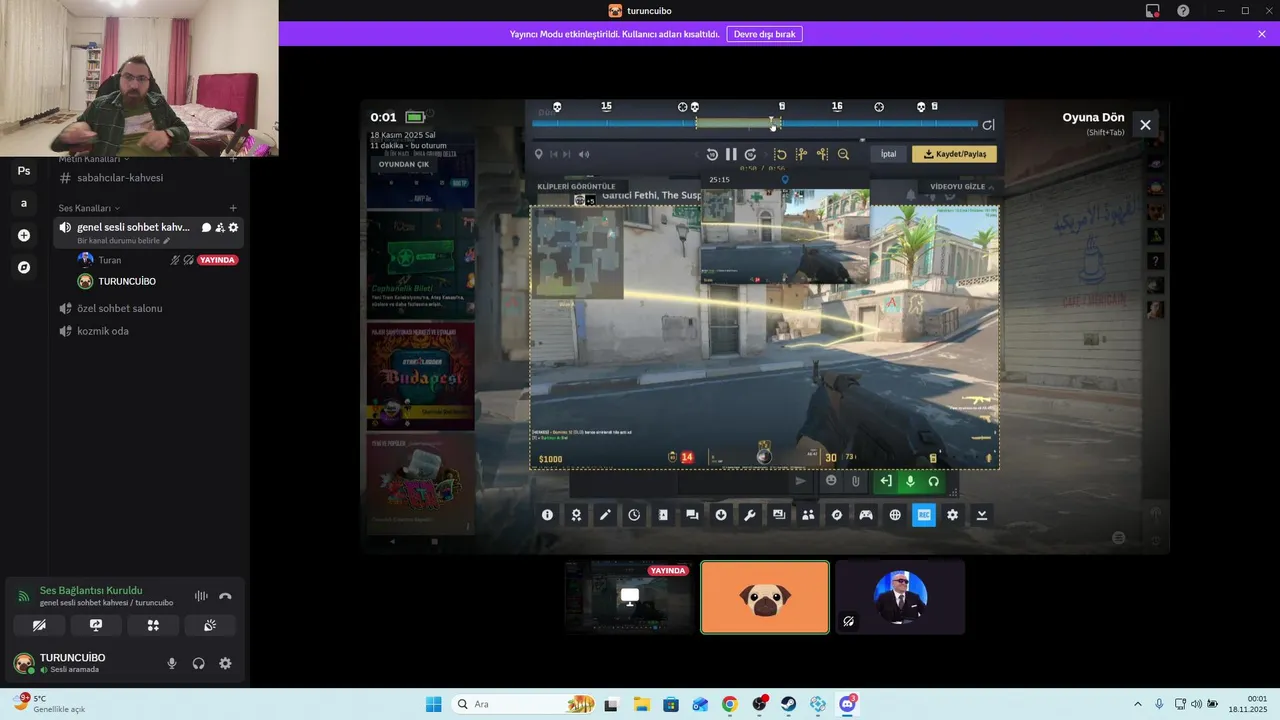Open the friends people icon in overlay toolbar
This screenshot has width=1280, height=720.
point(808,515)
